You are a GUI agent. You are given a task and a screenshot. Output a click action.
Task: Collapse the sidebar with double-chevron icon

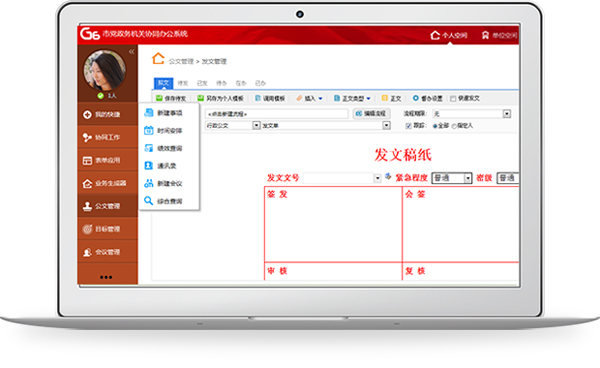[x=132, y=51]
